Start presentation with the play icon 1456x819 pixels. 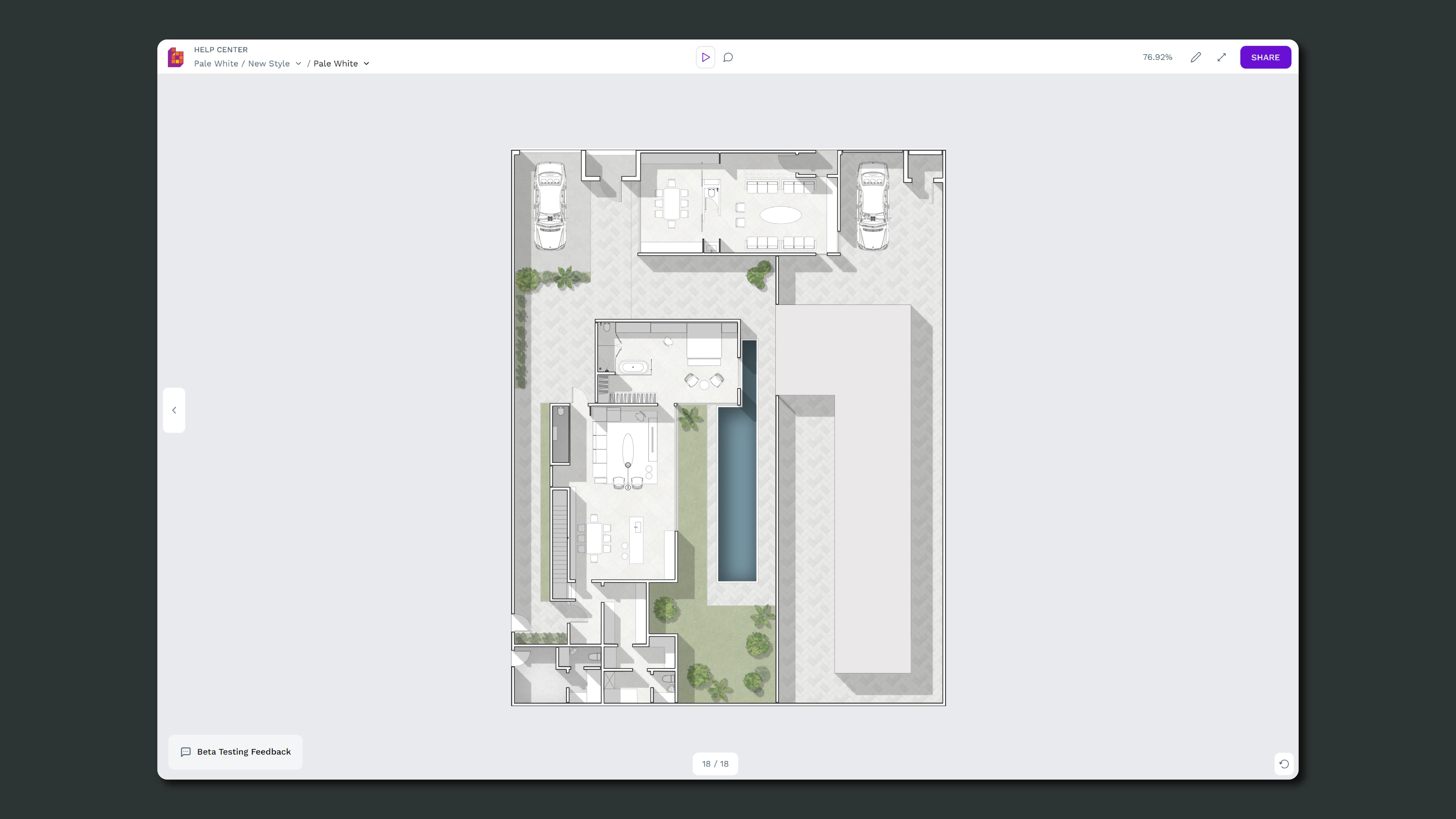(705, 57)
